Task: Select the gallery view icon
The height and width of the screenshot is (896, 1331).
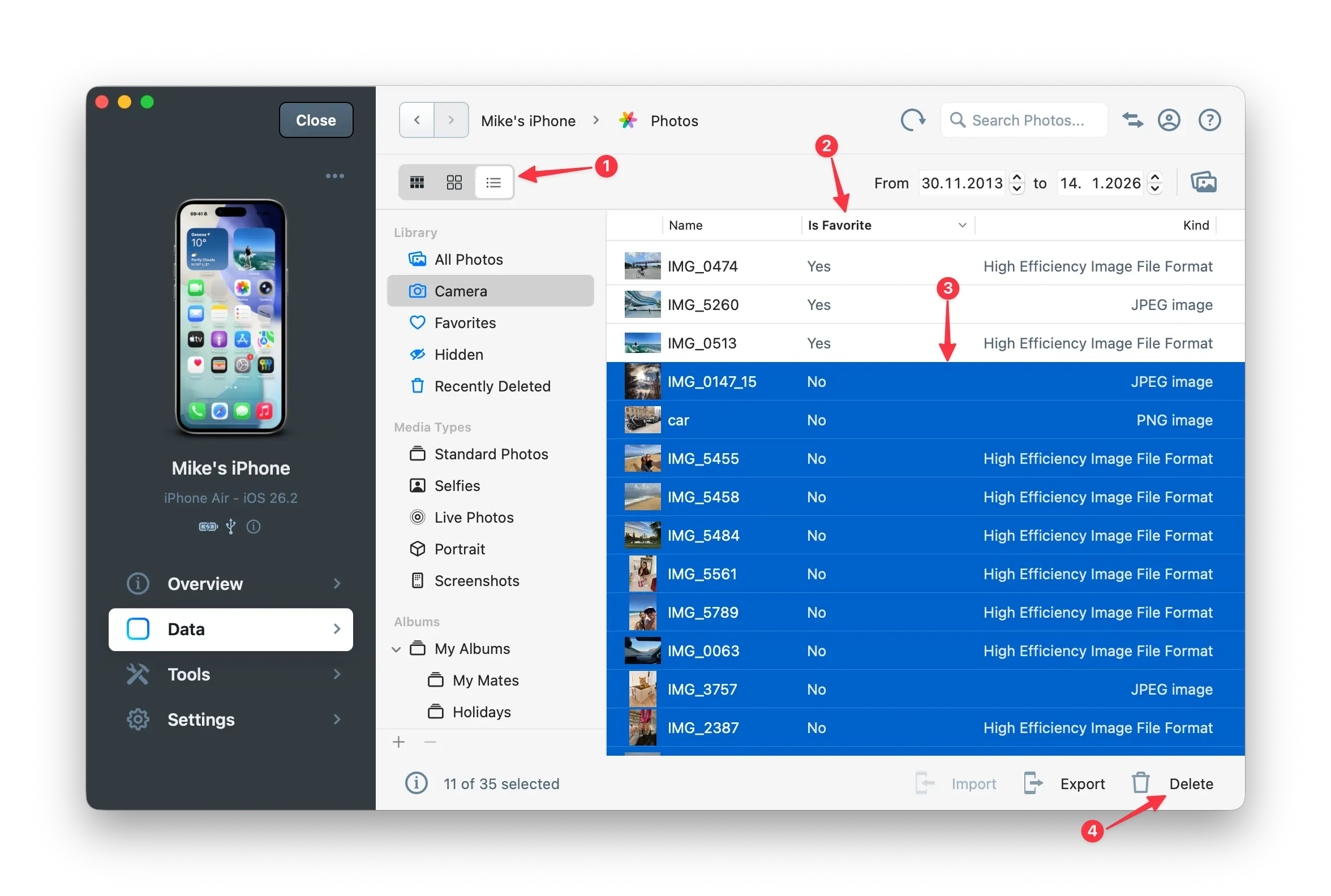Action: [454, 182]
